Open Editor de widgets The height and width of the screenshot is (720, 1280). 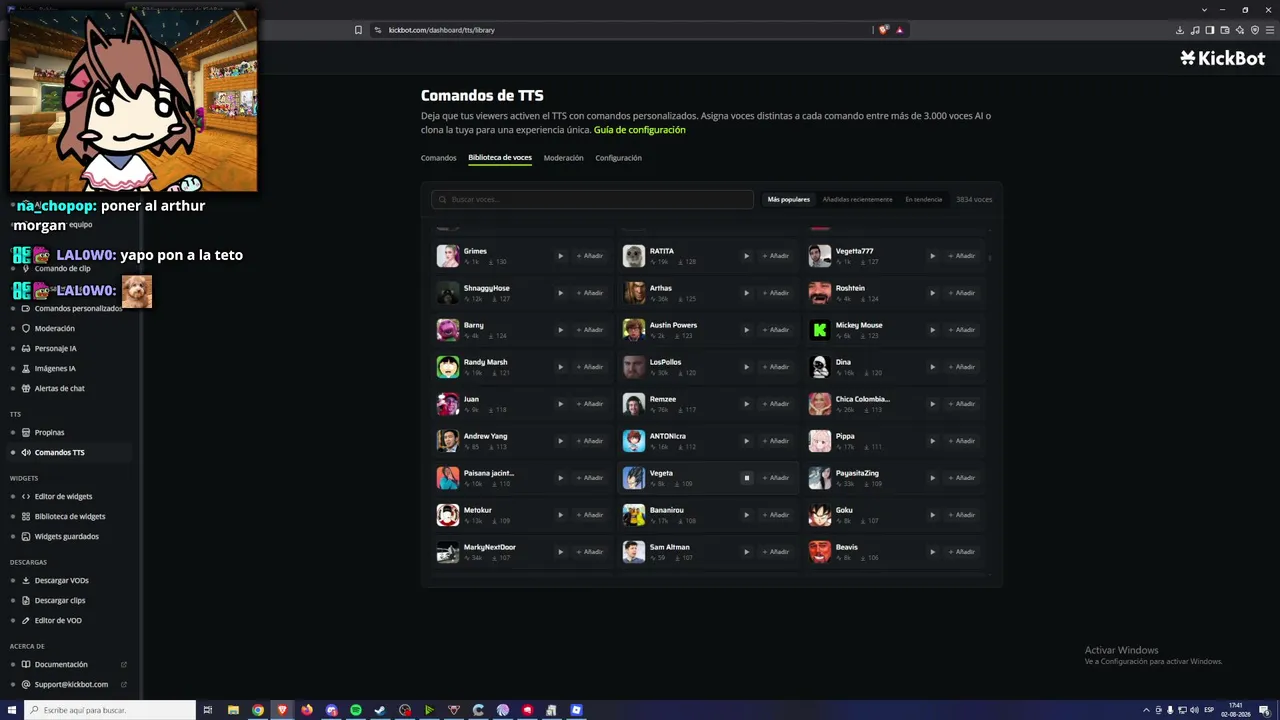67,496
